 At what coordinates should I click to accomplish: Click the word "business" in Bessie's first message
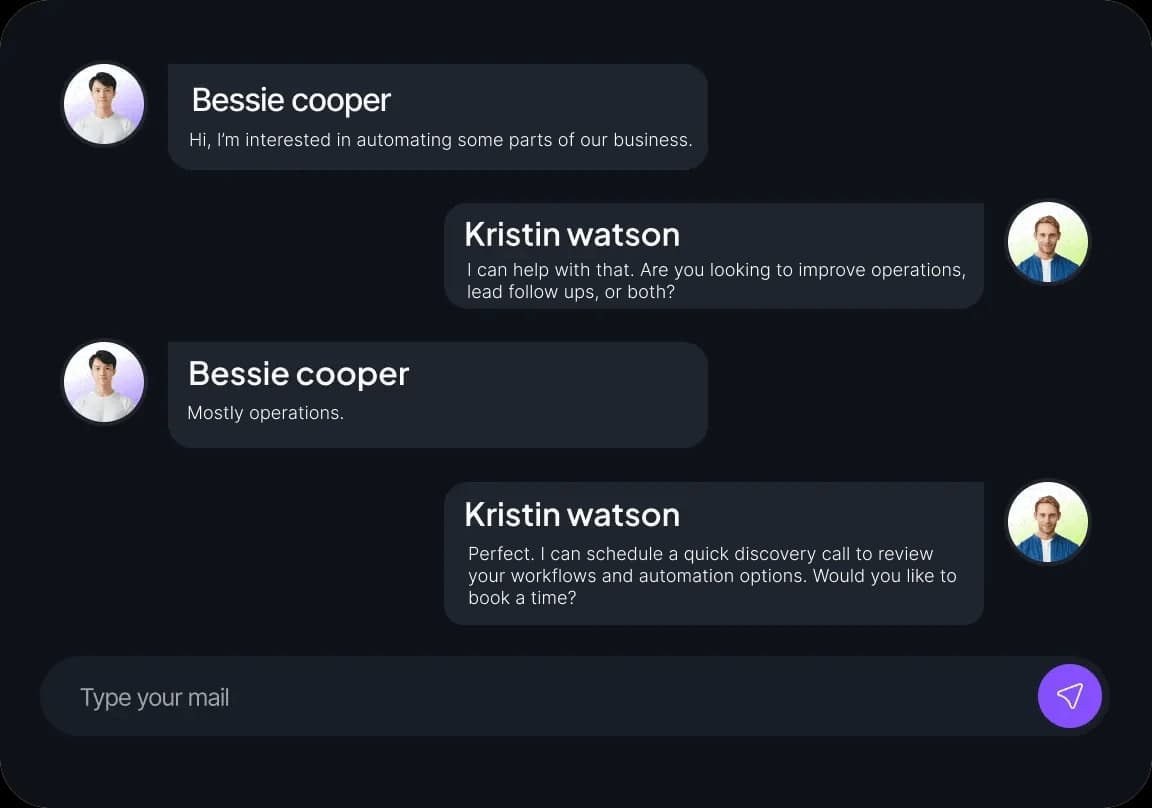click(x=650, y=140)
